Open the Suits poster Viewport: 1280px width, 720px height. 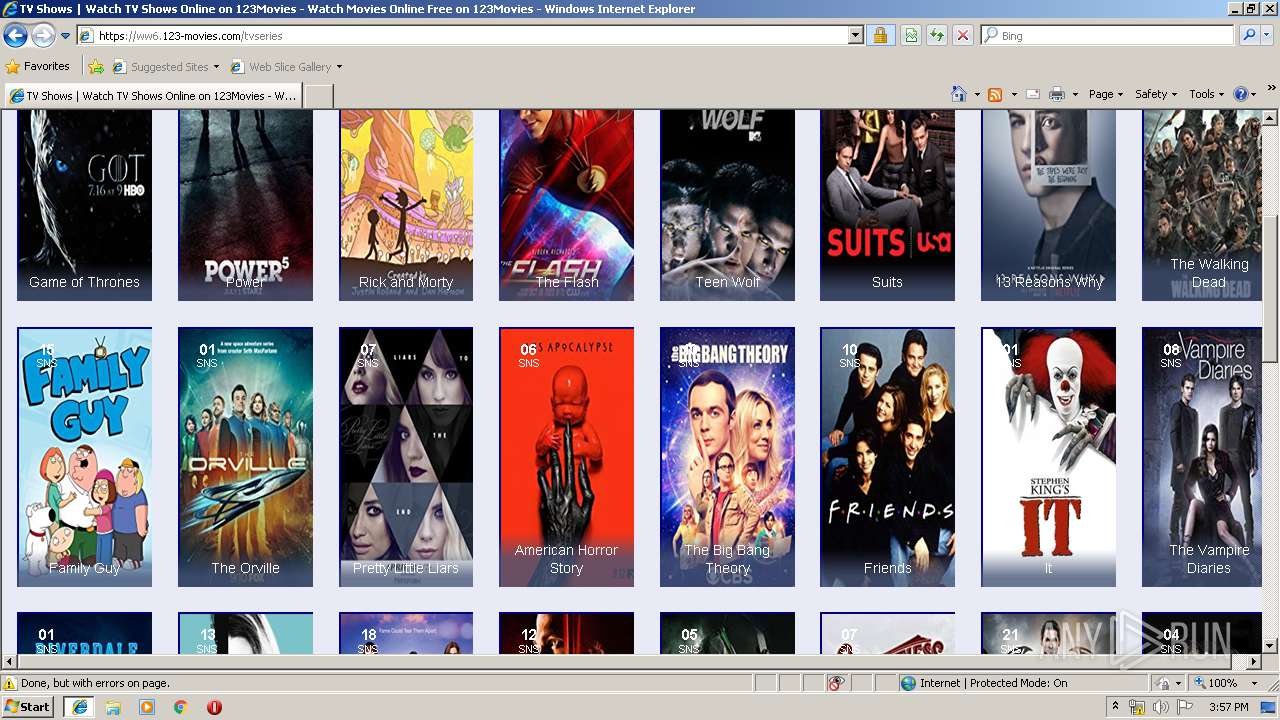888,205
